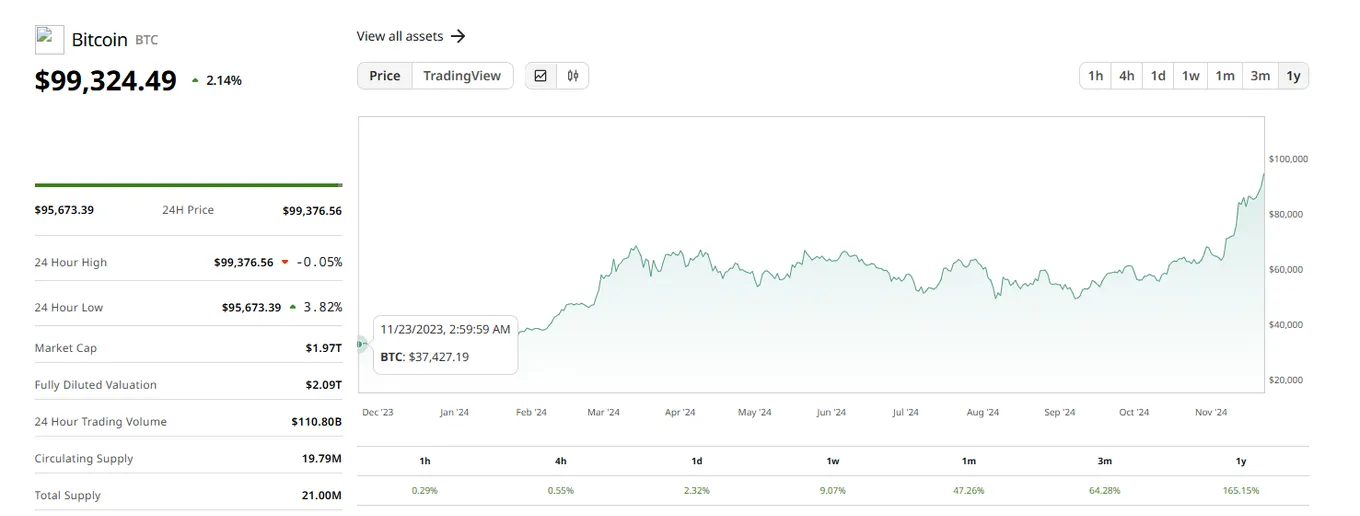Click green up arrow beside 3.82%
The height and width of the screenshot is (516, 1360).
(292, 307)
